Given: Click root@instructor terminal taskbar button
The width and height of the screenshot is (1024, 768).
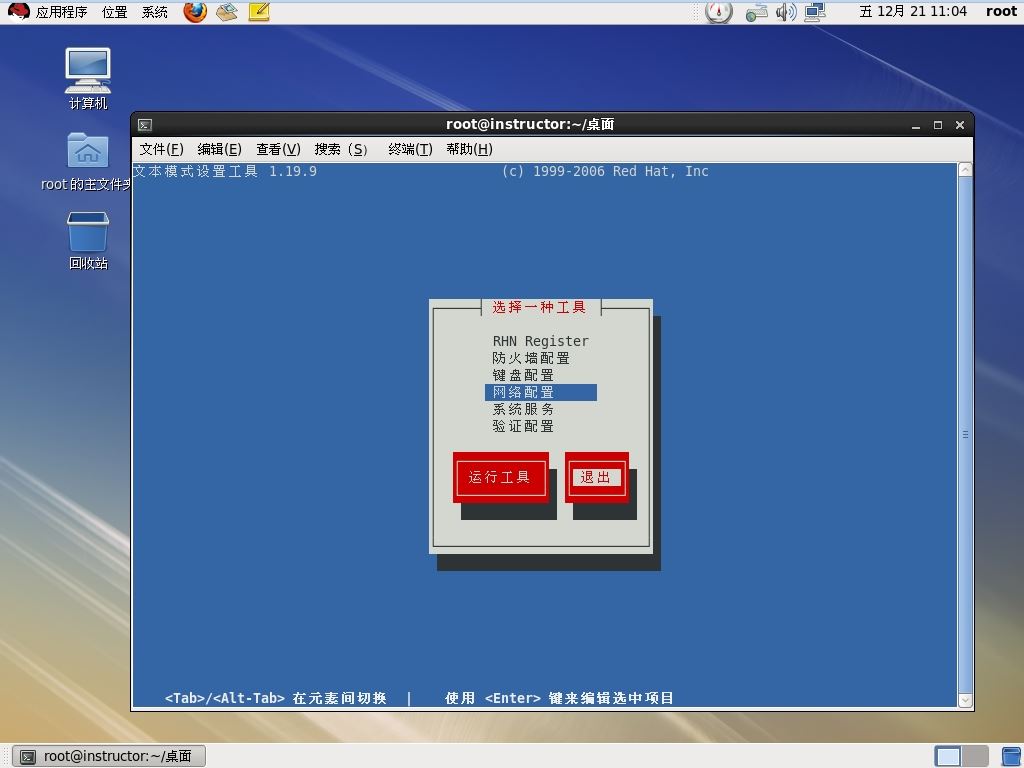Looking at the screenshot, I should pos(109,756).
